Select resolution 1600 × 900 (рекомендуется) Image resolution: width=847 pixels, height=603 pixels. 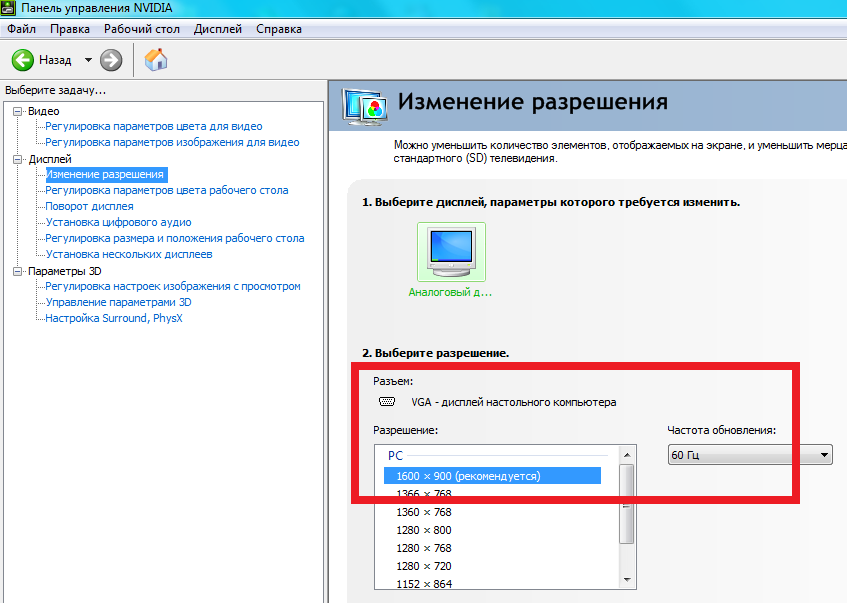pos(492,476)
